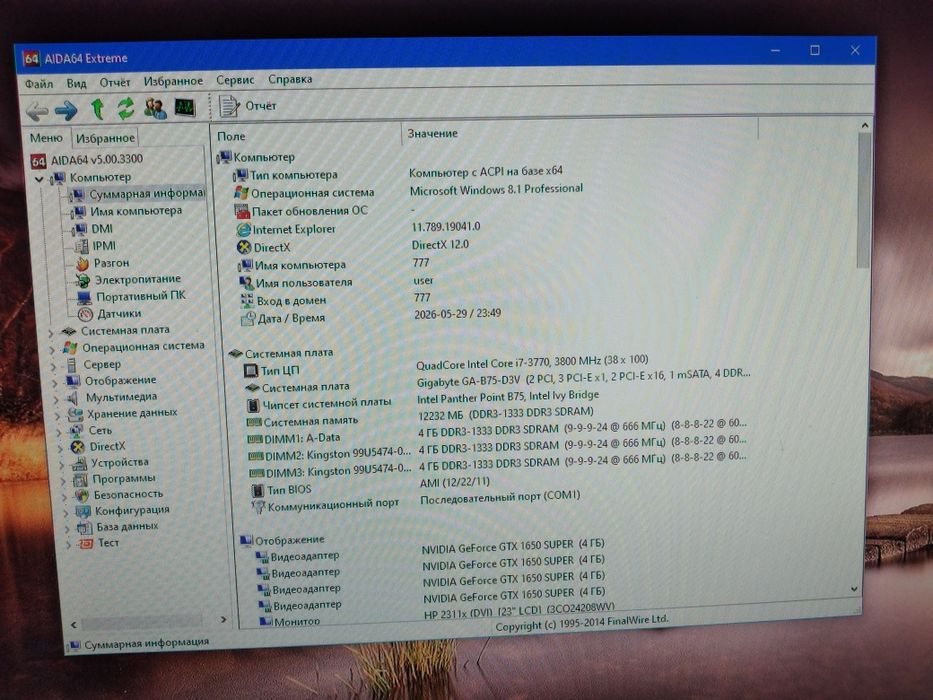
Task: Click the vertical scrollbar up arrow
Action: (865, 126)
